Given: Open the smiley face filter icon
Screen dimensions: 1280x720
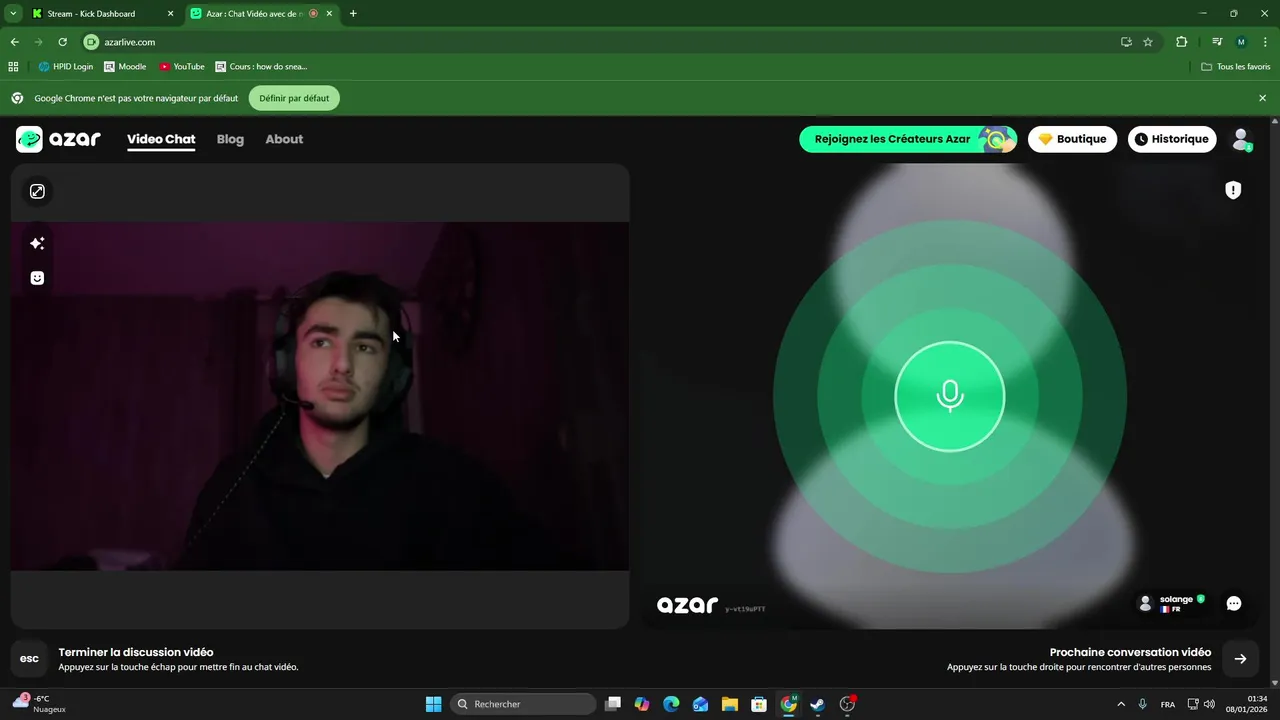Looking at the screenshot, I should [x=37, y=278].
